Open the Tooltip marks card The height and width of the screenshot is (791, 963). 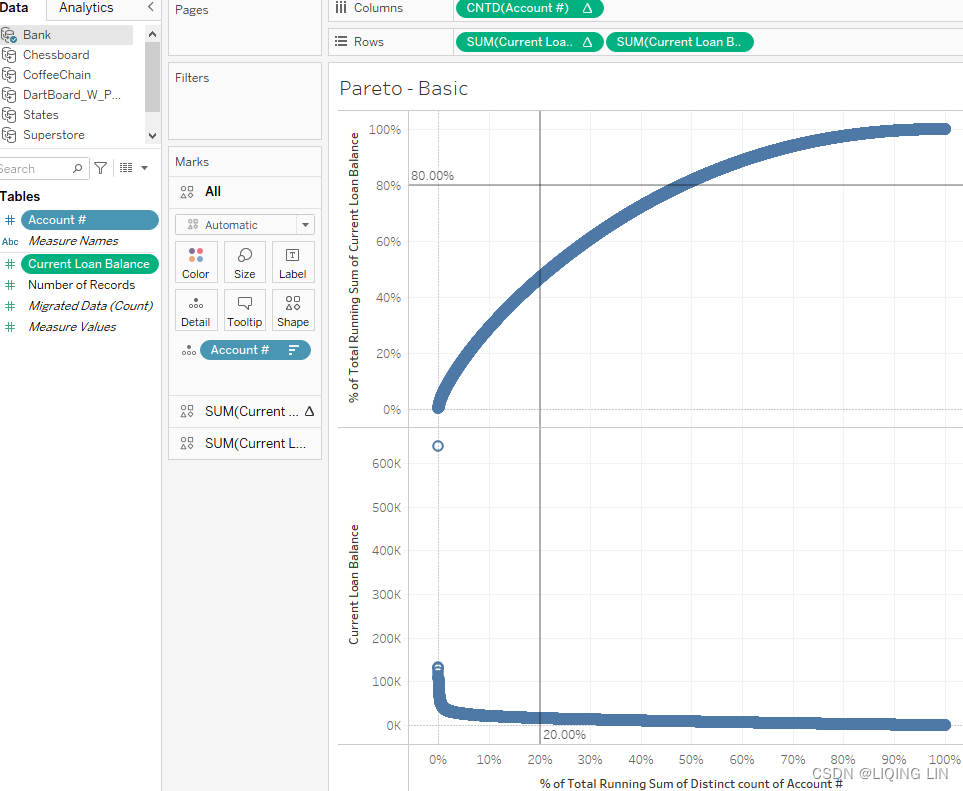pyautogui.click(x=244, y=310)
